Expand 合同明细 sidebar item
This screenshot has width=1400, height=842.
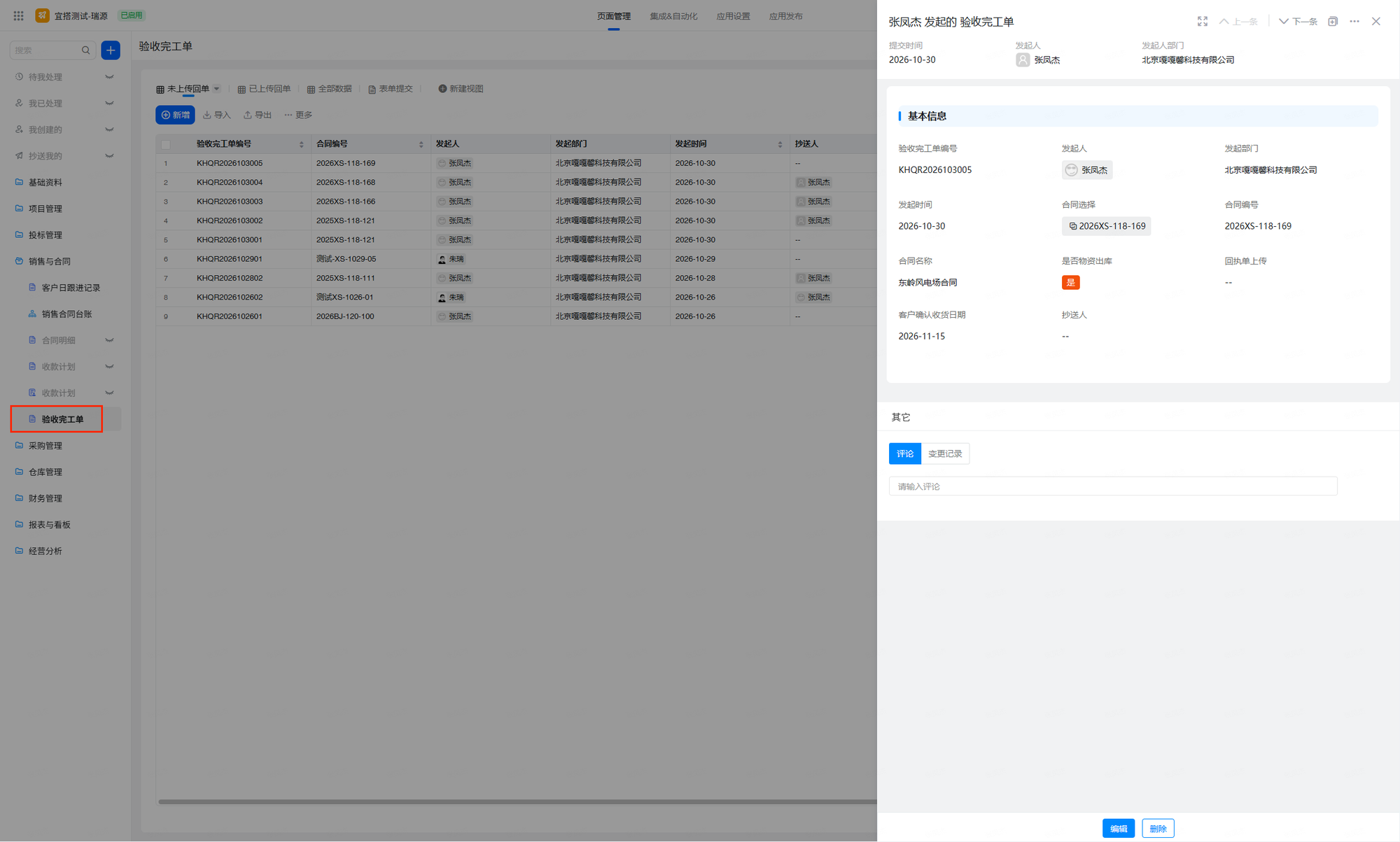(x=109, y=340)
